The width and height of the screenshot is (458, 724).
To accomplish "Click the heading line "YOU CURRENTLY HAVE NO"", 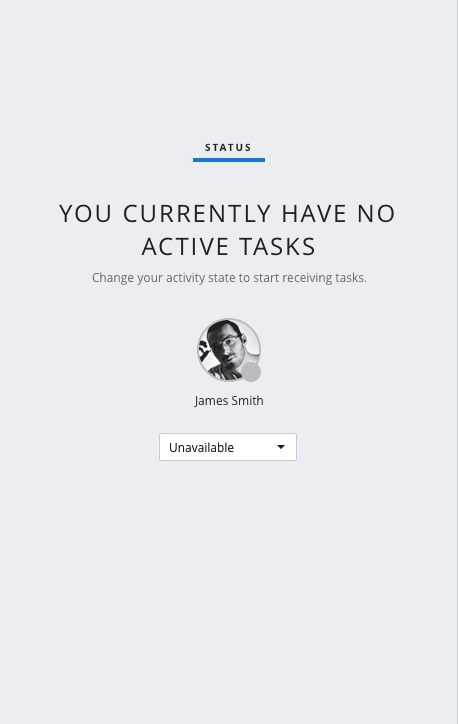I will coord(228,213).
